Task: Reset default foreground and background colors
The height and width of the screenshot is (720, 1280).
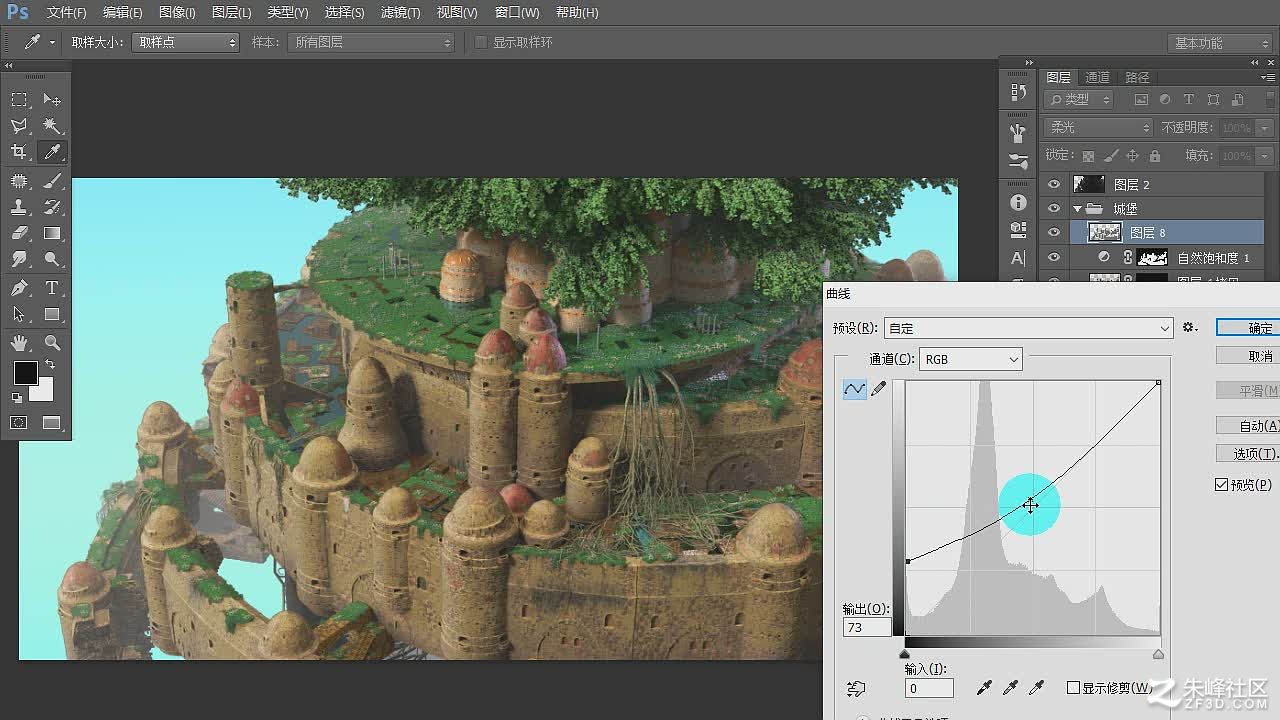Action: point(17,397)
